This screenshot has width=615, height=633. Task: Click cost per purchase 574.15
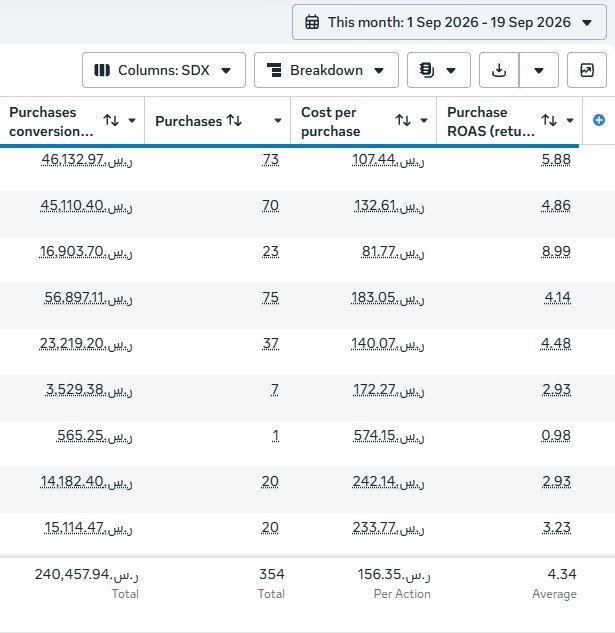(x=389, y=436)
